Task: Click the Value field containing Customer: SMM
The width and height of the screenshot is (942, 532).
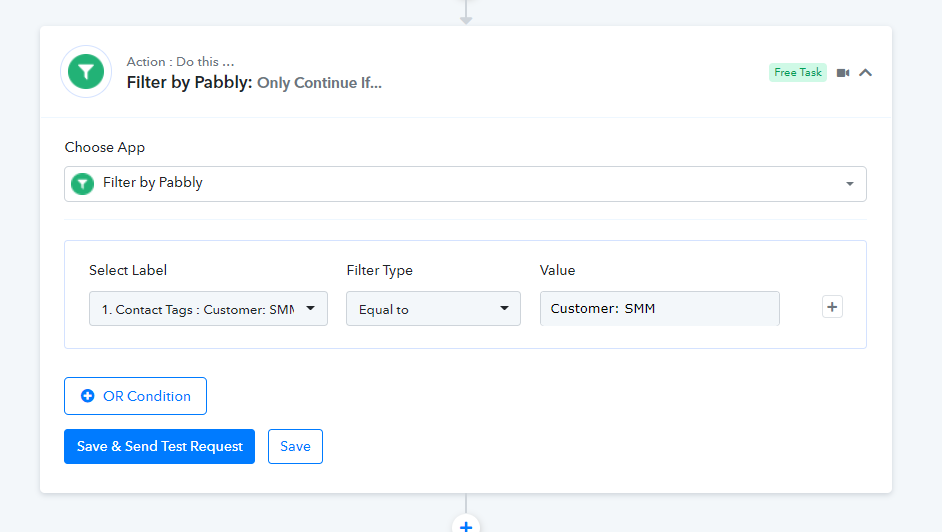Action: pos(660,309)
